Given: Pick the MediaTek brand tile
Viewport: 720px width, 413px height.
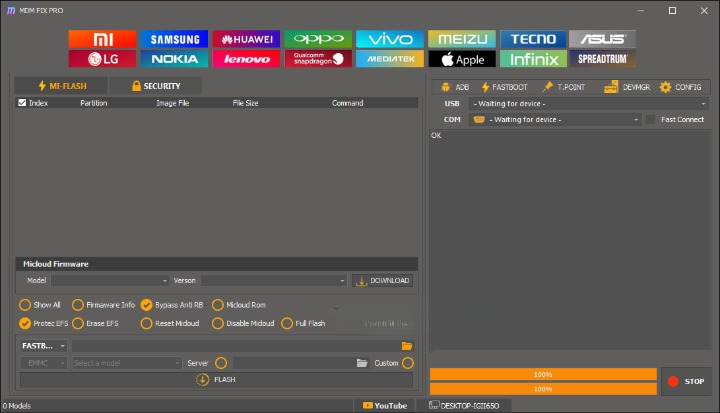Looking at the screenshot, I should pyautogui.click(x=389, y=58).
